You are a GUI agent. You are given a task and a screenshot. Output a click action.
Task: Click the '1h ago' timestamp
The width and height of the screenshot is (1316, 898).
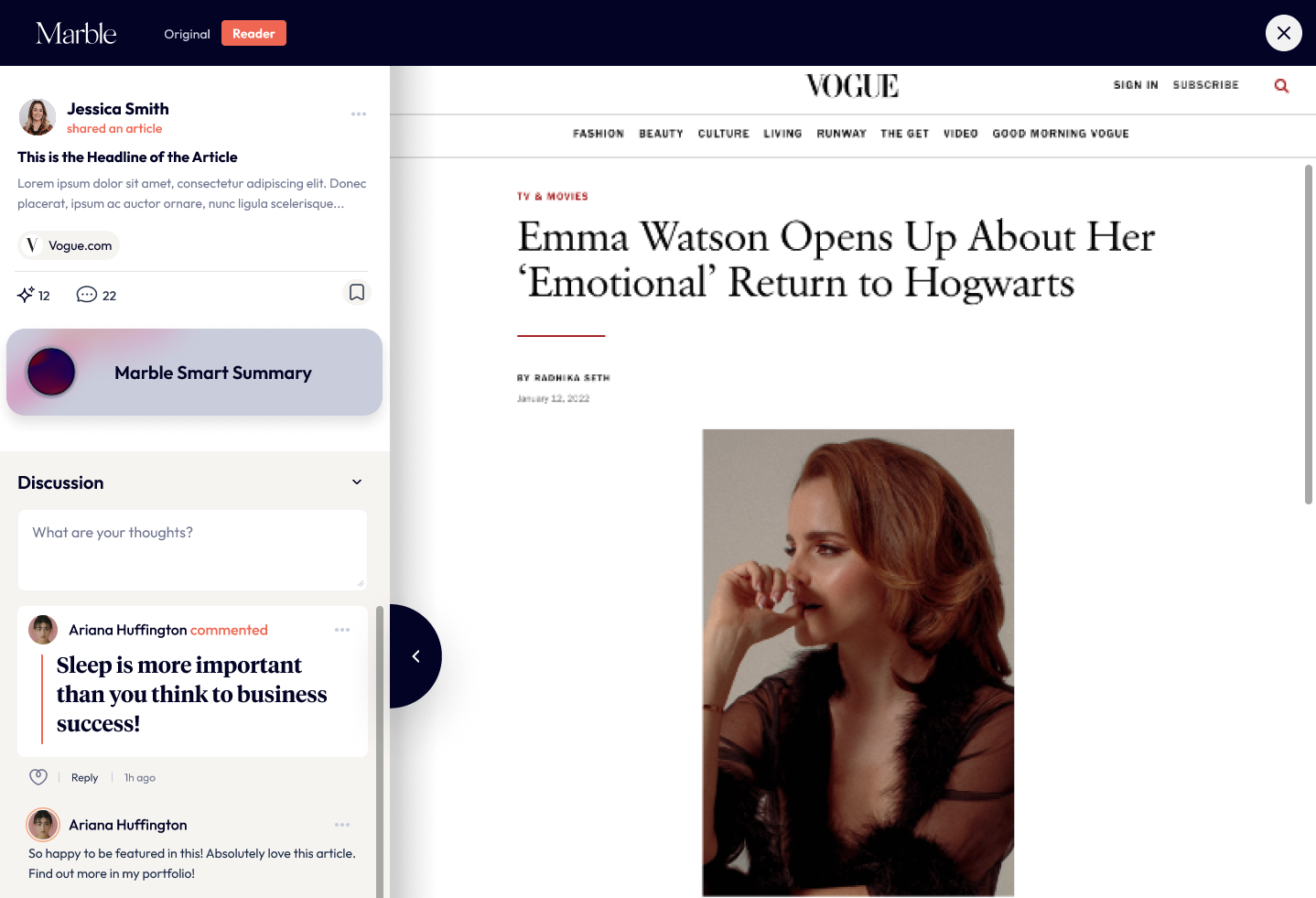pyautogui.click(x=140, y=778)
